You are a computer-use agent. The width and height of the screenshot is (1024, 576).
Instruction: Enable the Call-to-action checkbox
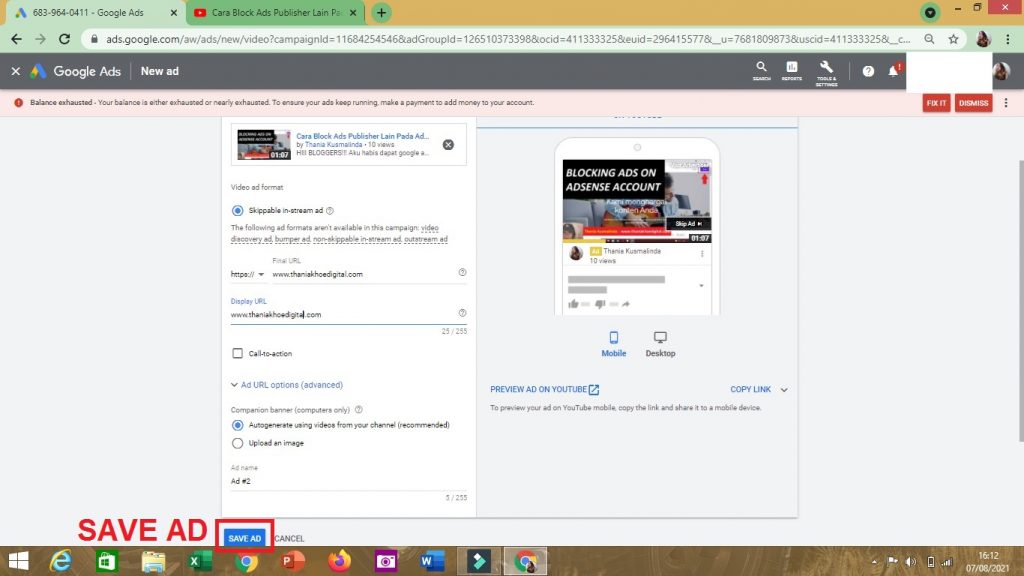237,354
